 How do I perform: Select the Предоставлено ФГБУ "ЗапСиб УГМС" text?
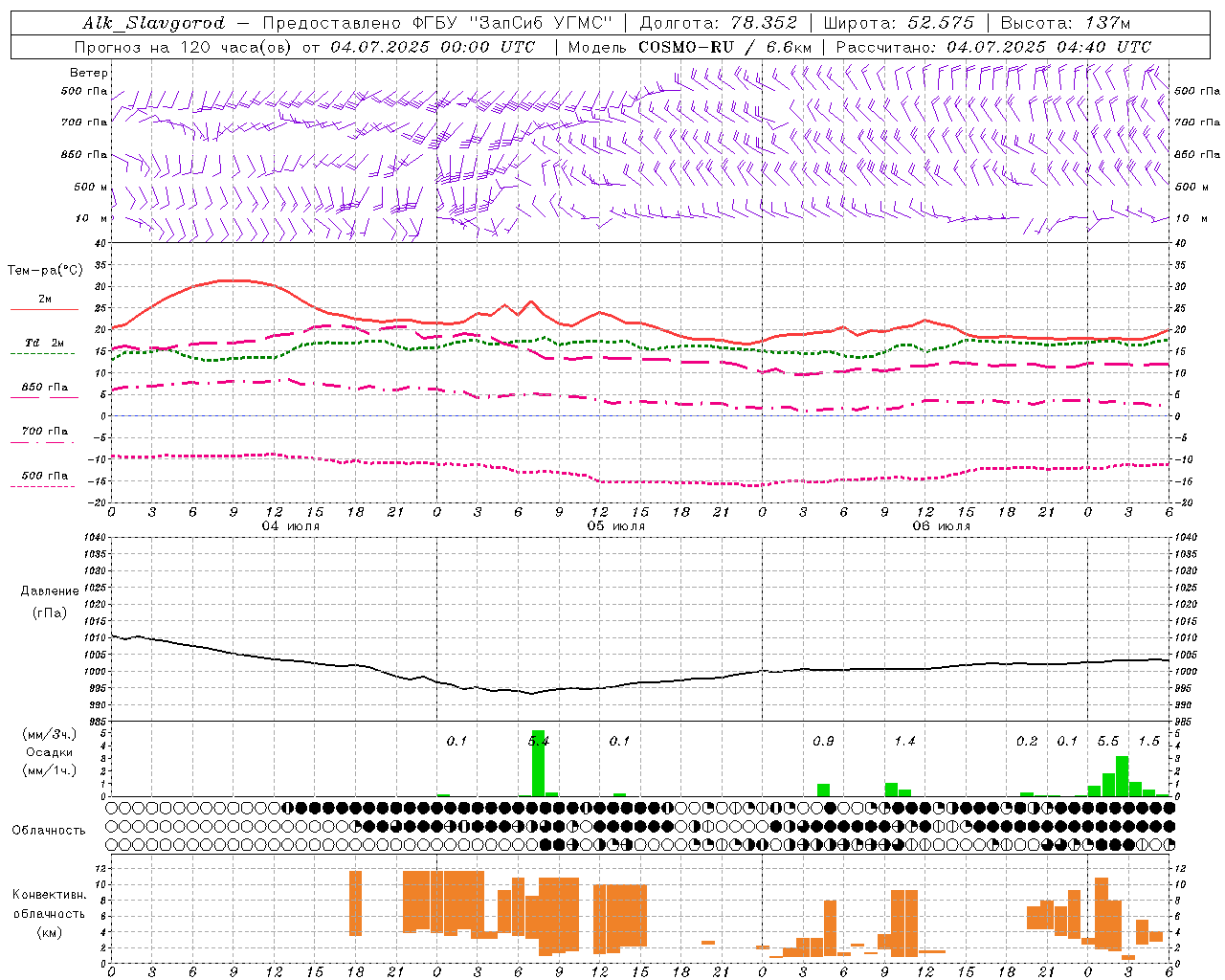436,23
